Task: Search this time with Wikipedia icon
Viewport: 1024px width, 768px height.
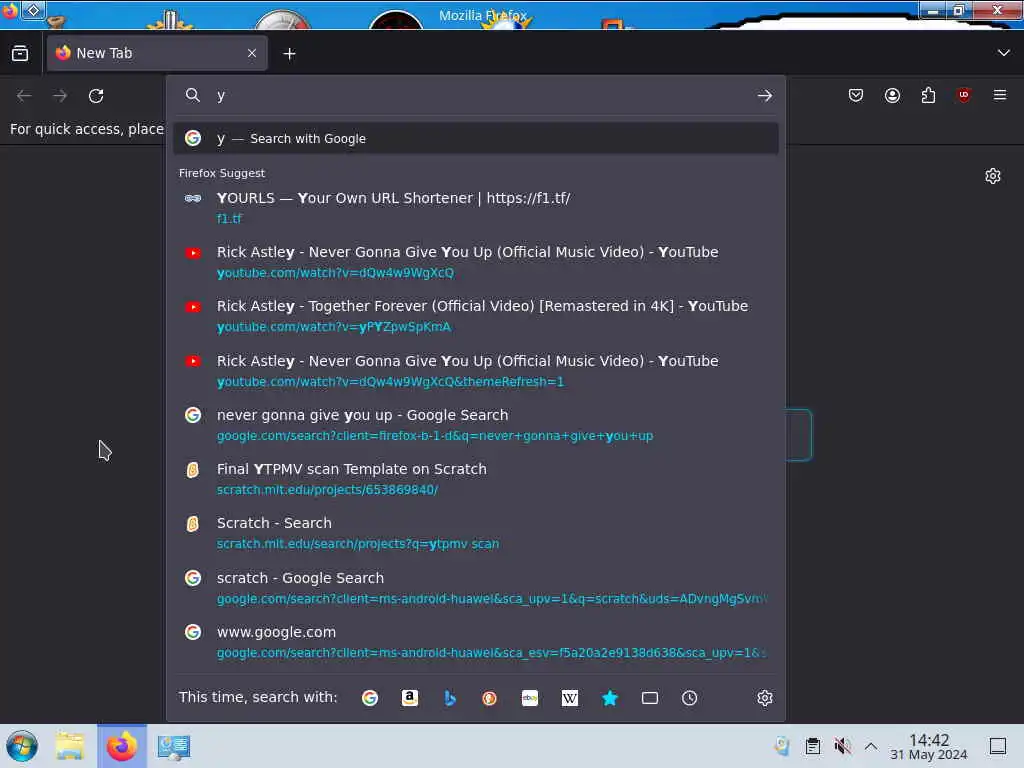Action: [569, 698]
